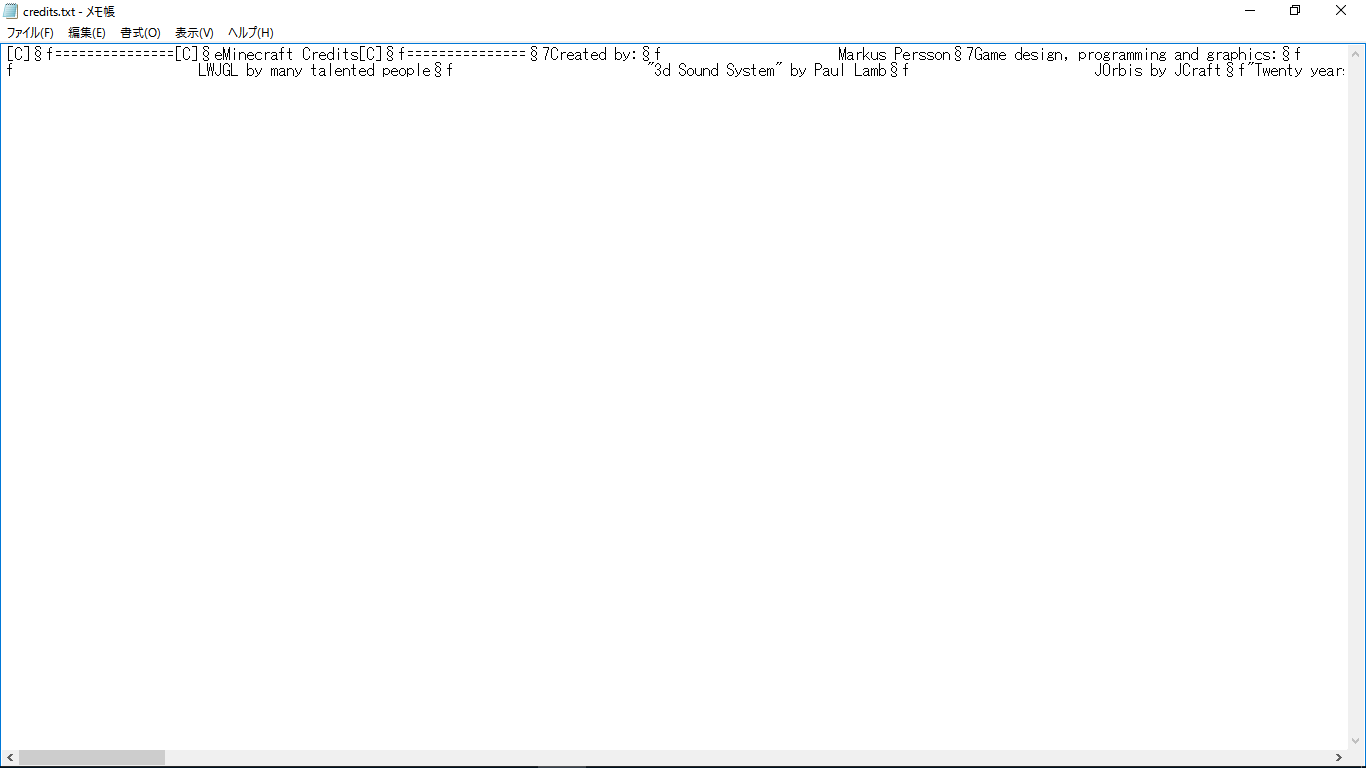Click the text "3d Sound System"
This screenshot has width=1366, height=768.
714,71
